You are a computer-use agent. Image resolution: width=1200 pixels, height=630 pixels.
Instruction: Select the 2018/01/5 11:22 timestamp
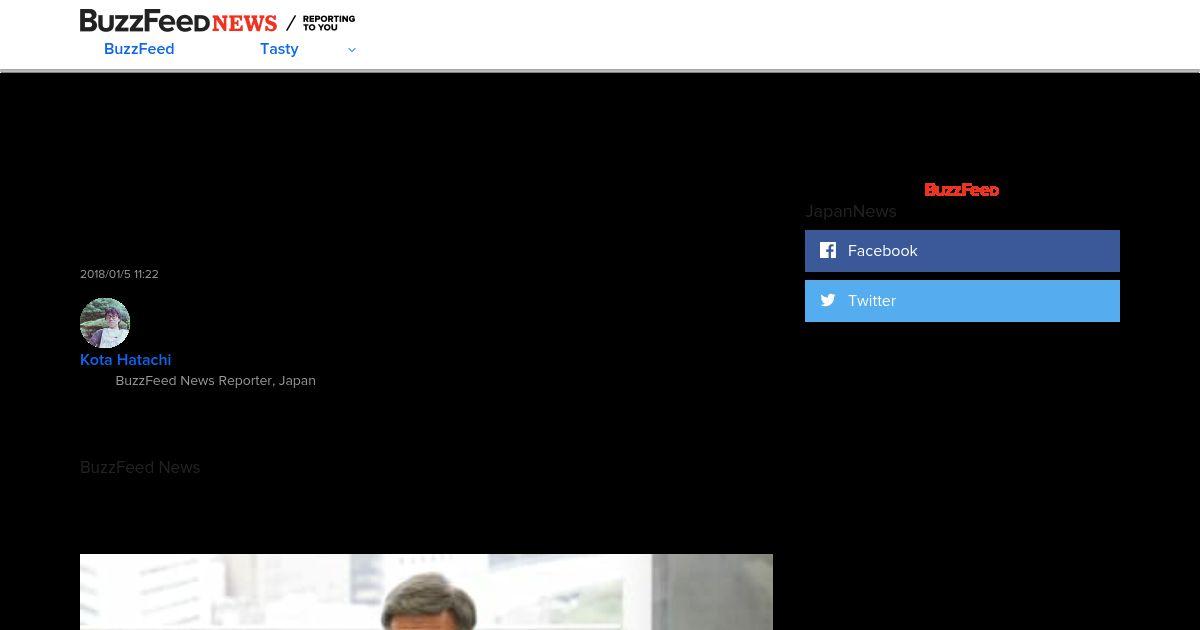coord(119,274)
